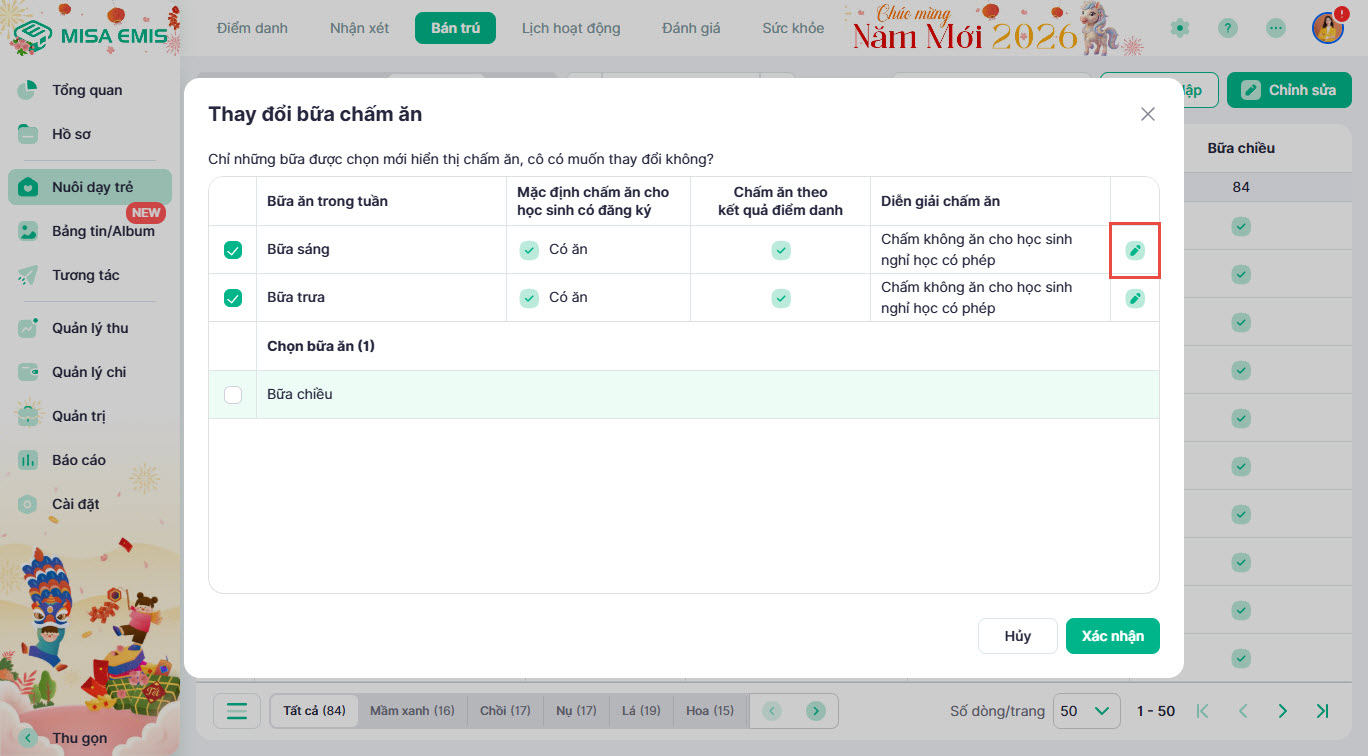
Task: Jump to the last page arrow
Action: point(1322,711)
